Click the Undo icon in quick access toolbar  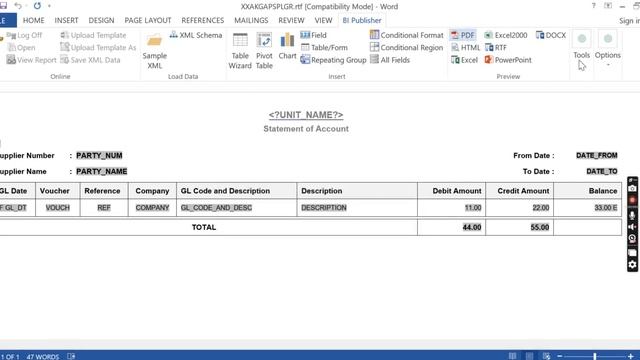pos(18,6)
